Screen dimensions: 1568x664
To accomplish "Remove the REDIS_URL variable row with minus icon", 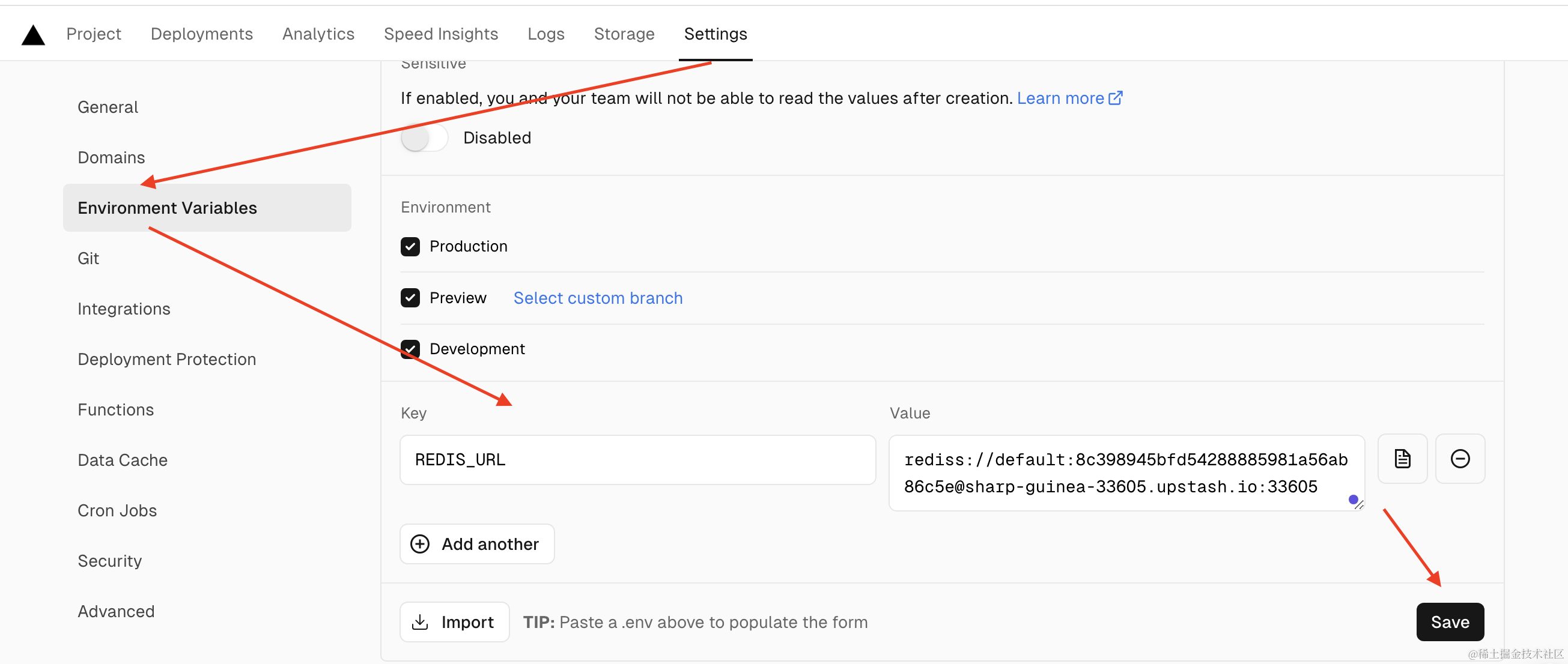I will point(1460,459).
